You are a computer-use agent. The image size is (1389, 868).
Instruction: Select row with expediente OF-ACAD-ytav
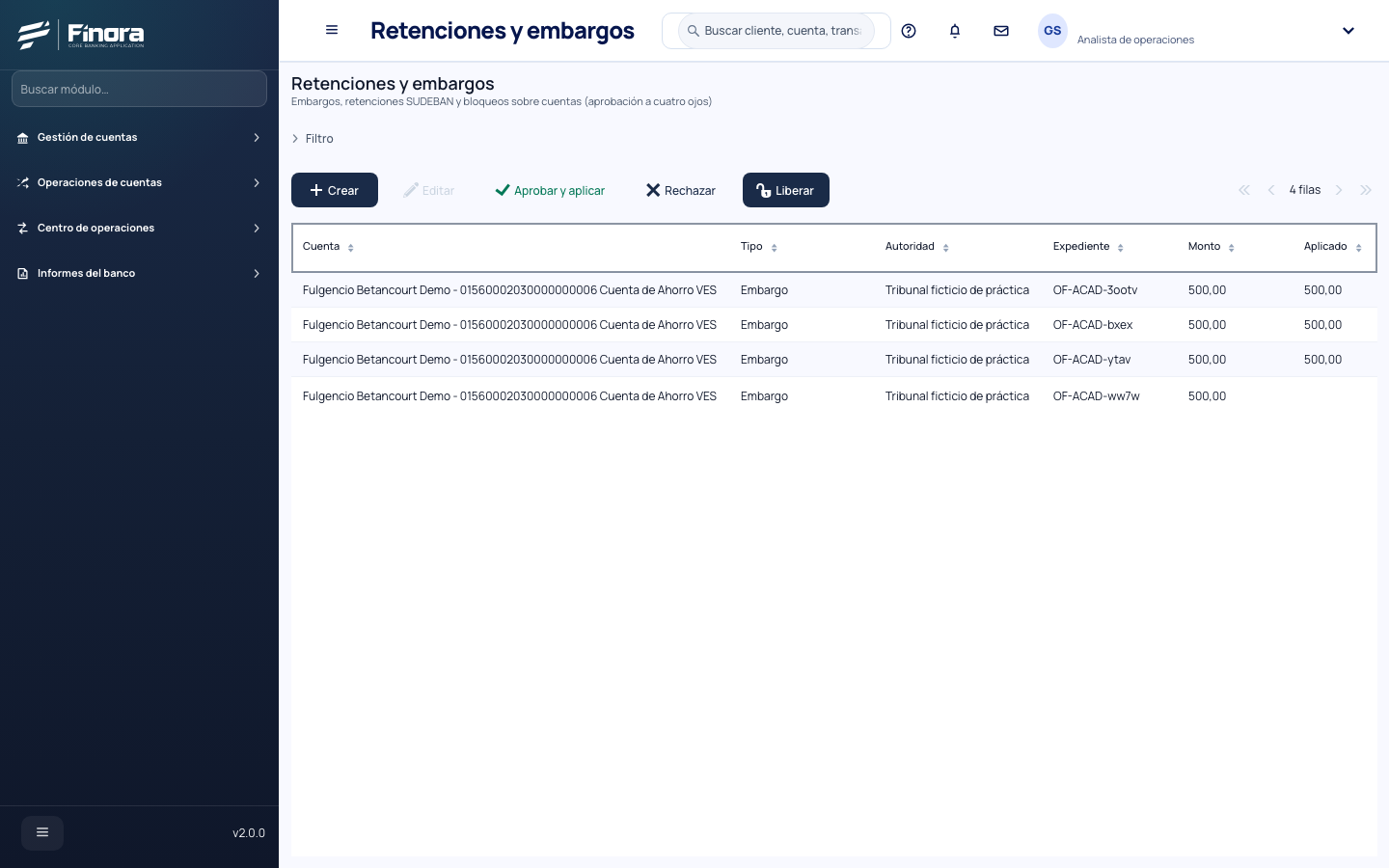pos(834,360)
